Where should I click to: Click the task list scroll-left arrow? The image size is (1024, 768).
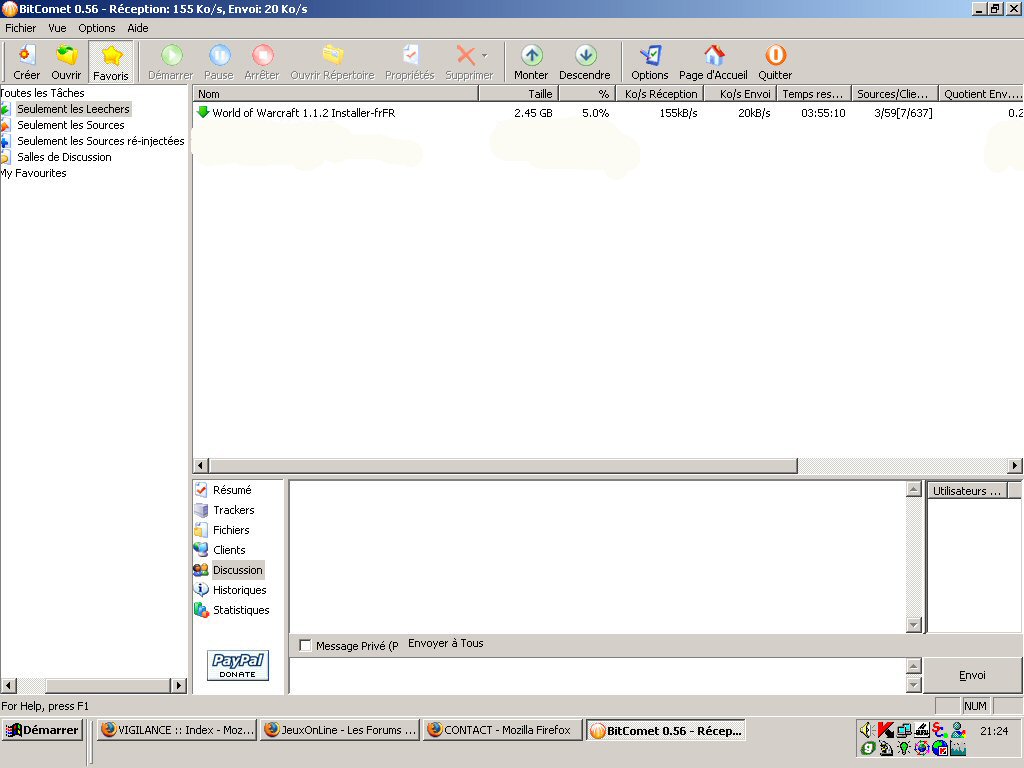point(201,466)
